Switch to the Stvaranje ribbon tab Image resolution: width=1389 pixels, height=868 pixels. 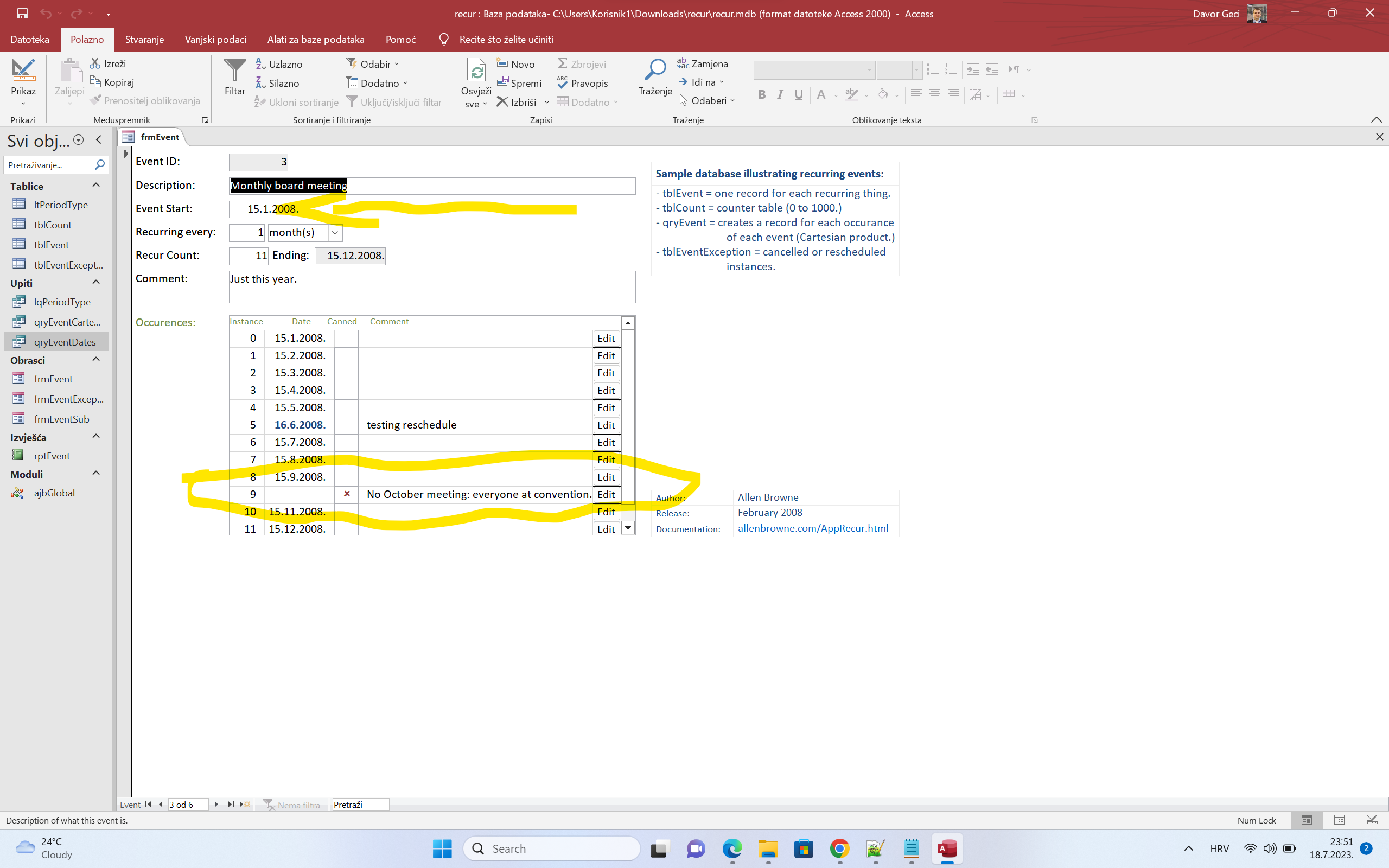pos(145,40)
